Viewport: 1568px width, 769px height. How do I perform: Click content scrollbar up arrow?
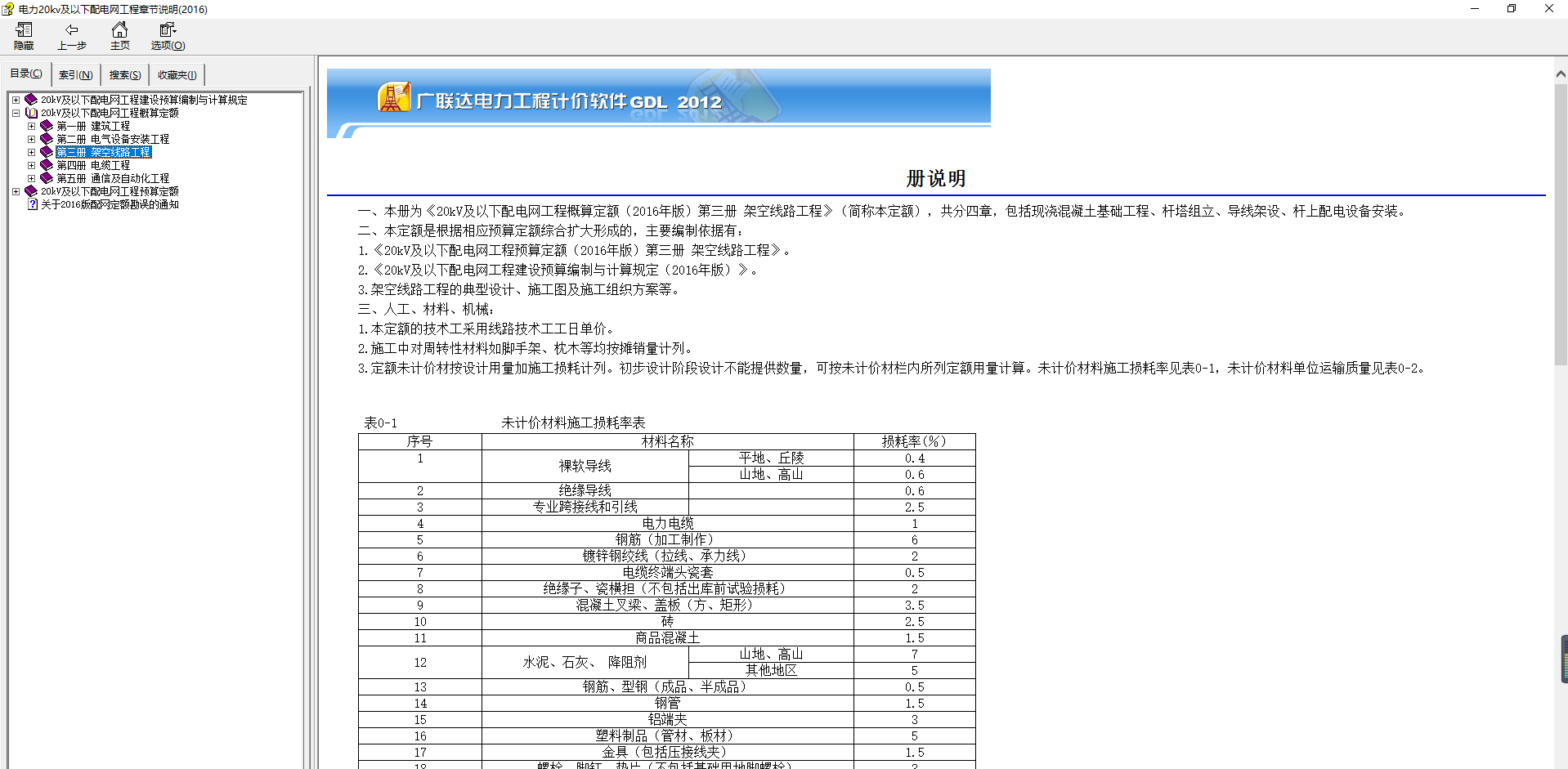(1561, 74)
